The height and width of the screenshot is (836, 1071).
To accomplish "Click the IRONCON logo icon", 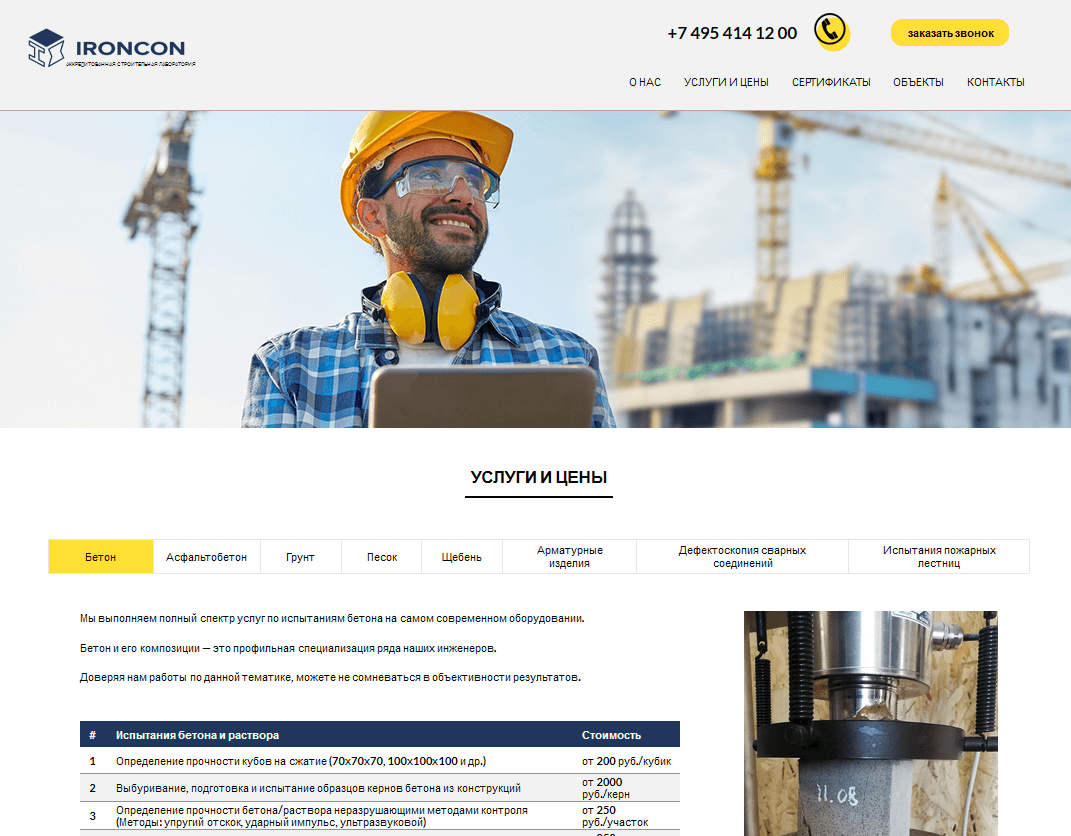I will (x=46, y=48).
